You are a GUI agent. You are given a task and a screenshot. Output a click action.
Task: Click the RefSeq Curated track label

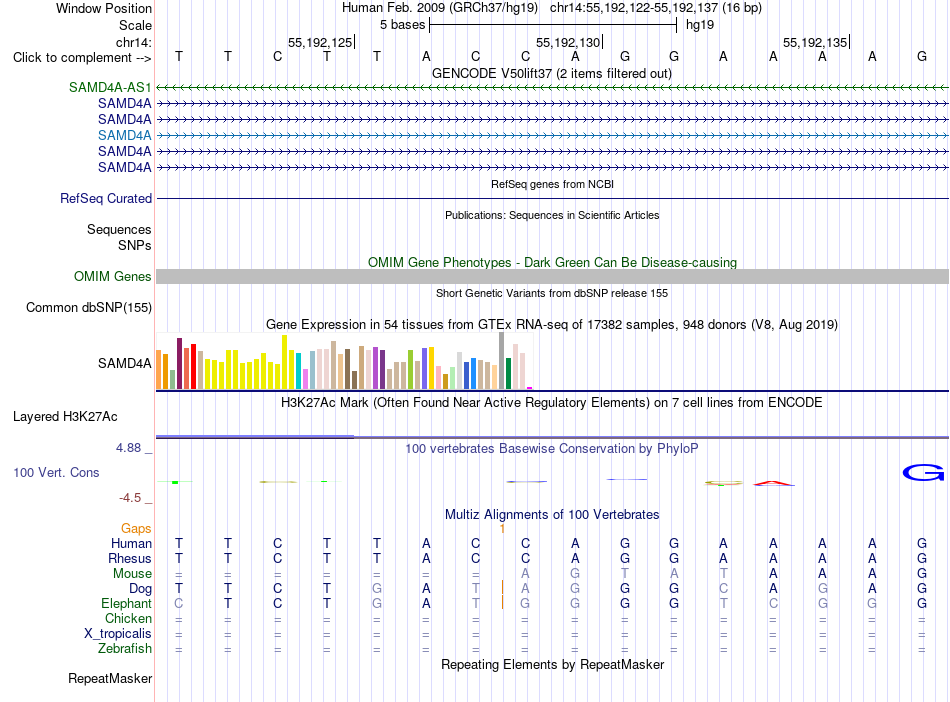point(105,198)
